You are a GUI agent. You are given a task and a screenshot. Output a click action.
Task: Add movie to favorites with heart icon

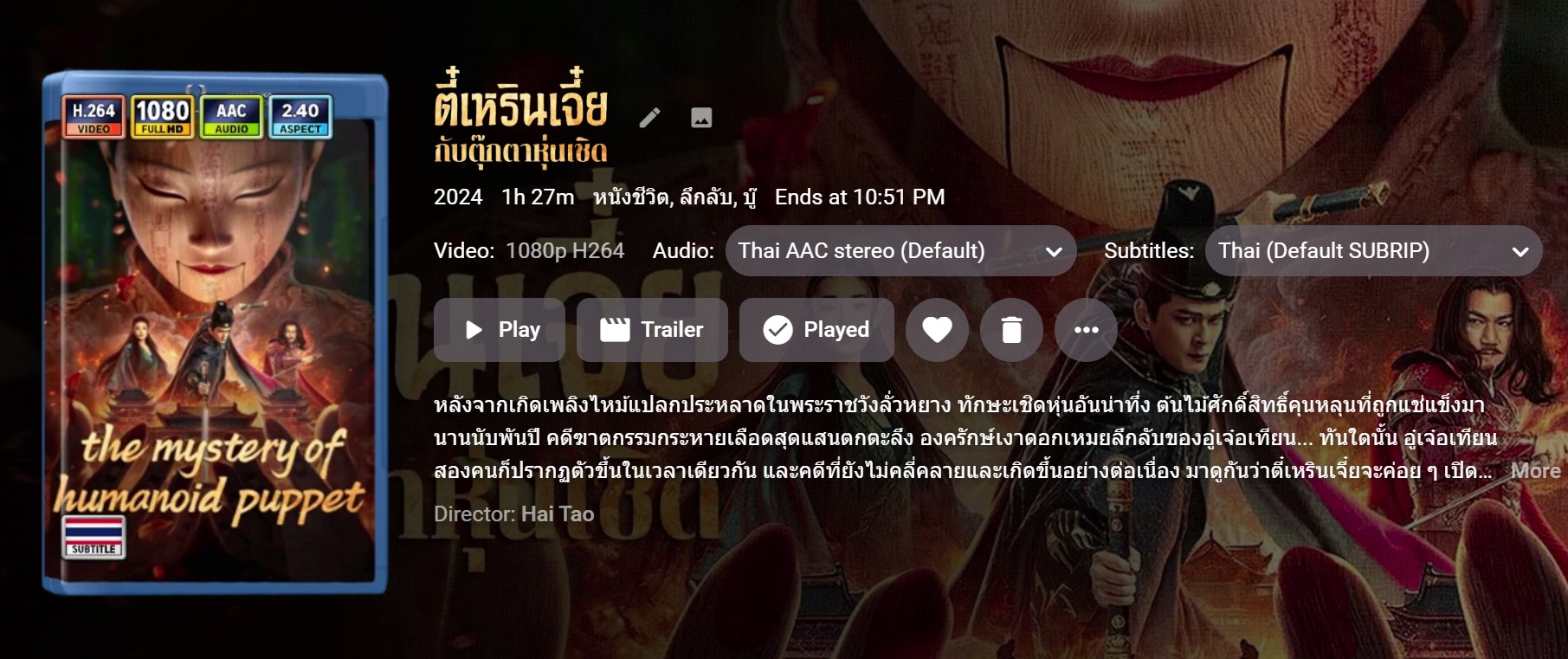tap(937, 330)
